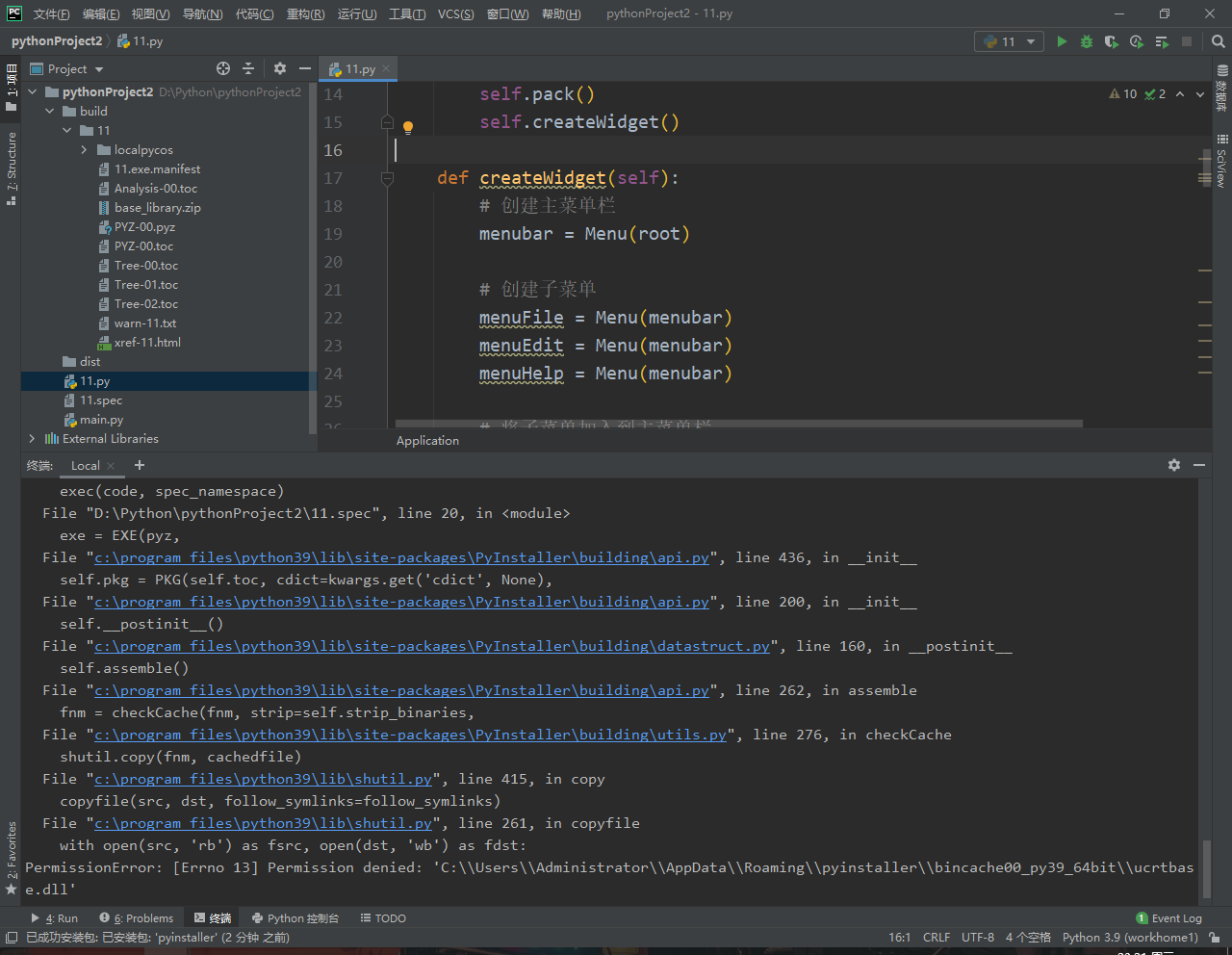
Task: Open the Structure side tool window
Action: tap(11, 168)
